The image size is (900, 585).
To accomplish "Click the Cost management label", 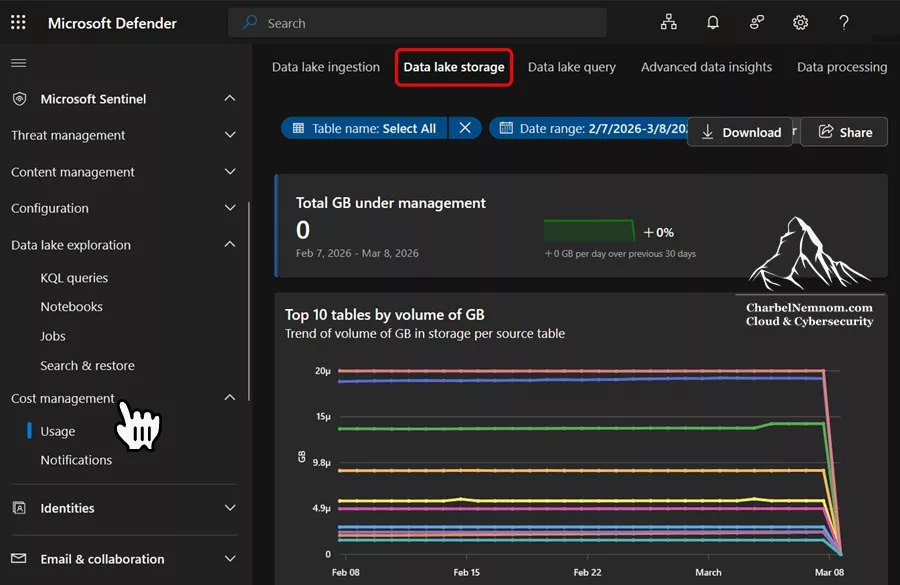I will 63,398.
